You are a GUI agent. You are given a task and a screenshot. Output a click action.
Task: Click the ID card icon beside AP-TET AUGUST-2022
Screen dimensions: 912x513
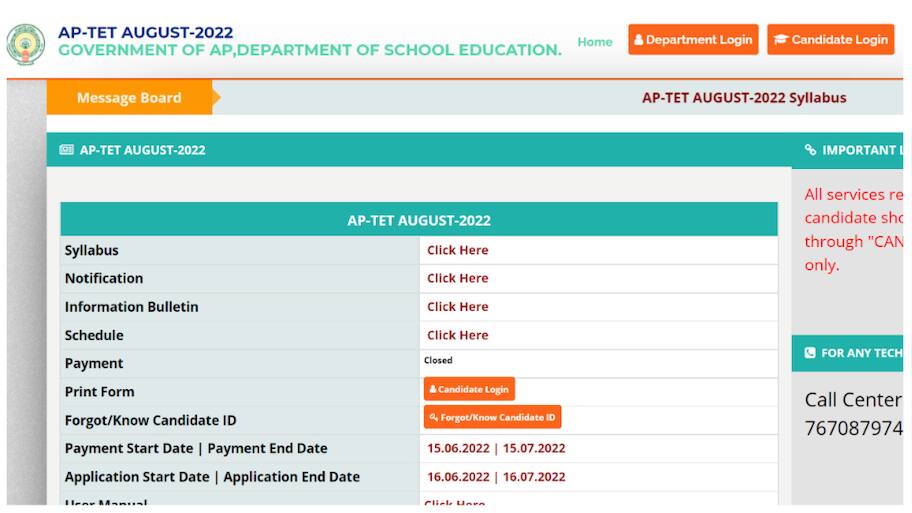click(66, 149)
